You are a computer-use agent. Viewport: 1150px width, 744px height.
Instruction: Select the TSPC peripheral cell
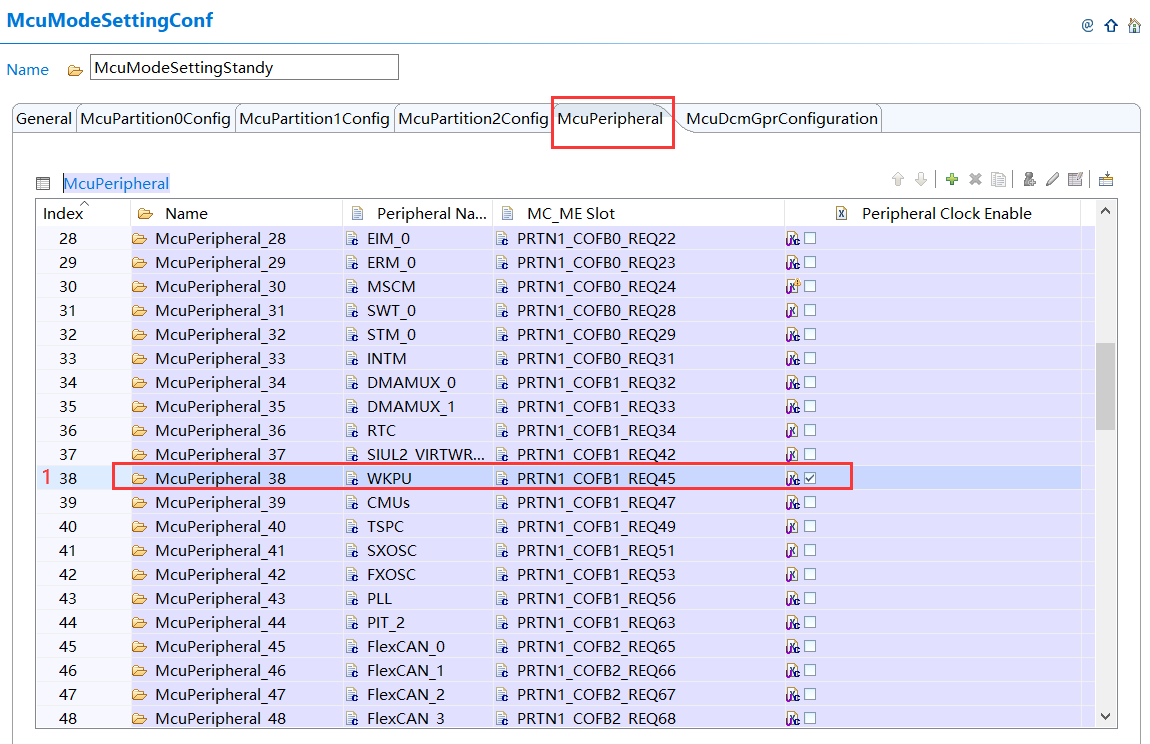(x=385, y=527)
